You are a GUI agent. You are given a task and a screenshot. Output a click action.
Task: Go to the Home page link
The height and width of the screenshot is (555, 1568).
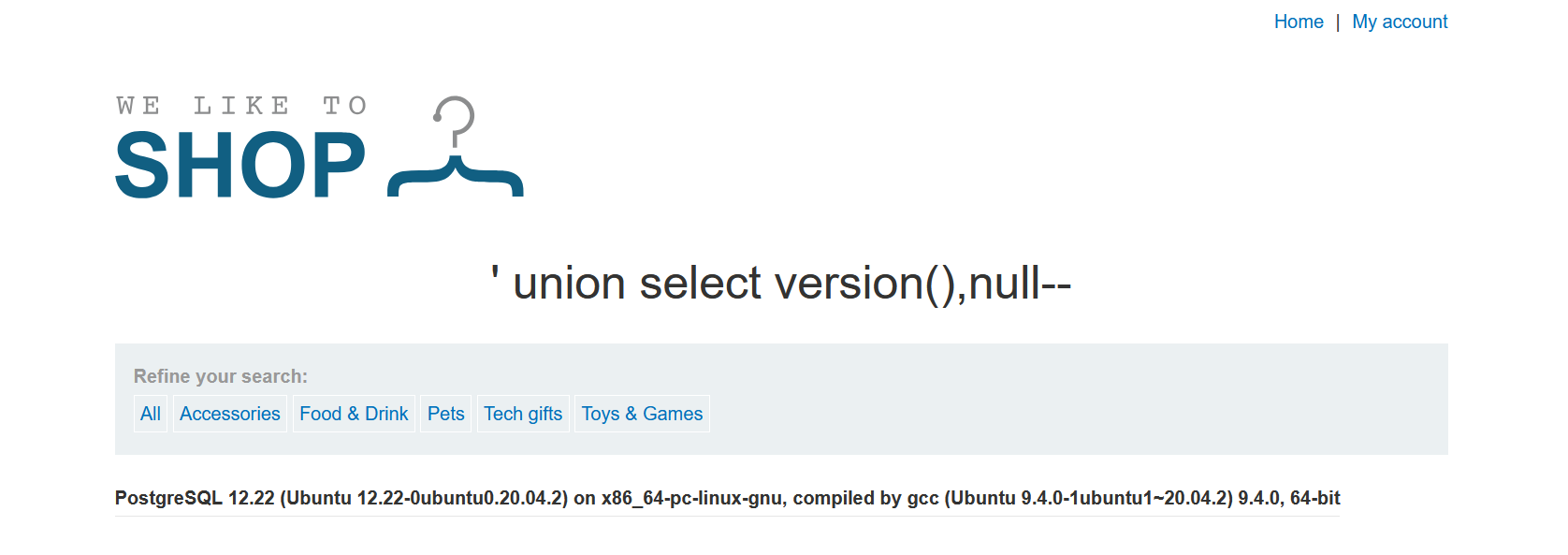[1298, 22]
